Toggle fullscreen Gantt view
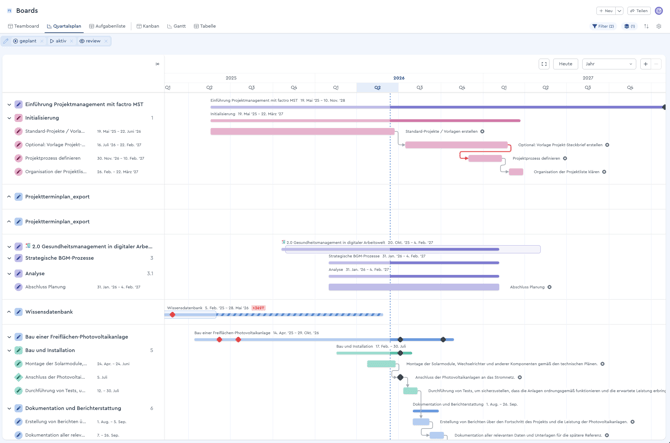This screenshot has height=443, width=670. point(544,64)
